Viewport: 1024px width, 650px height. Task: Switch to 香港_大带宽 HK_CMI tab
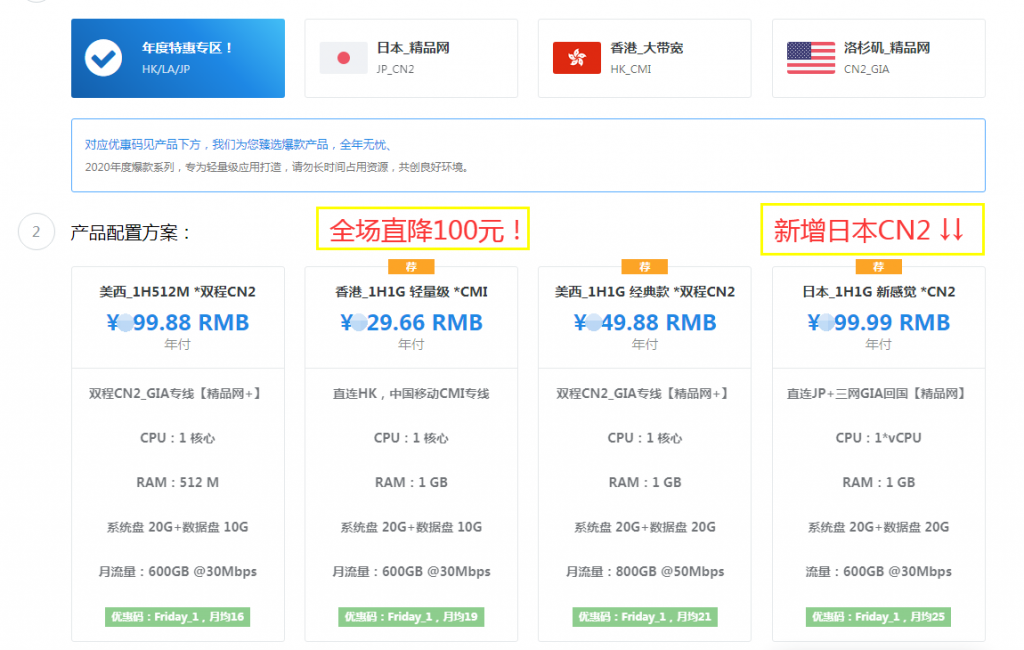click(645, 58)
